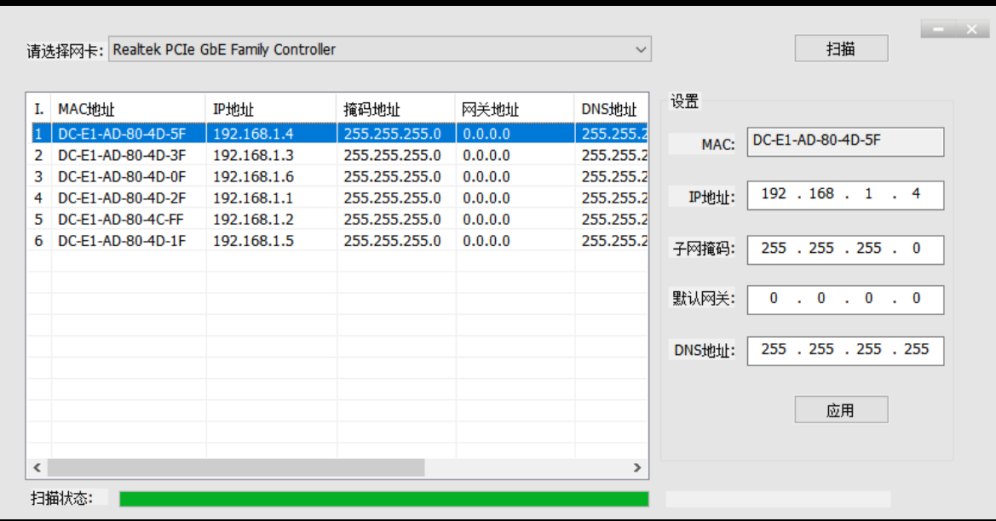Sort by MAC地址 column header
Image resolution: width=996 pixels, height=521 pixels.
128,109
